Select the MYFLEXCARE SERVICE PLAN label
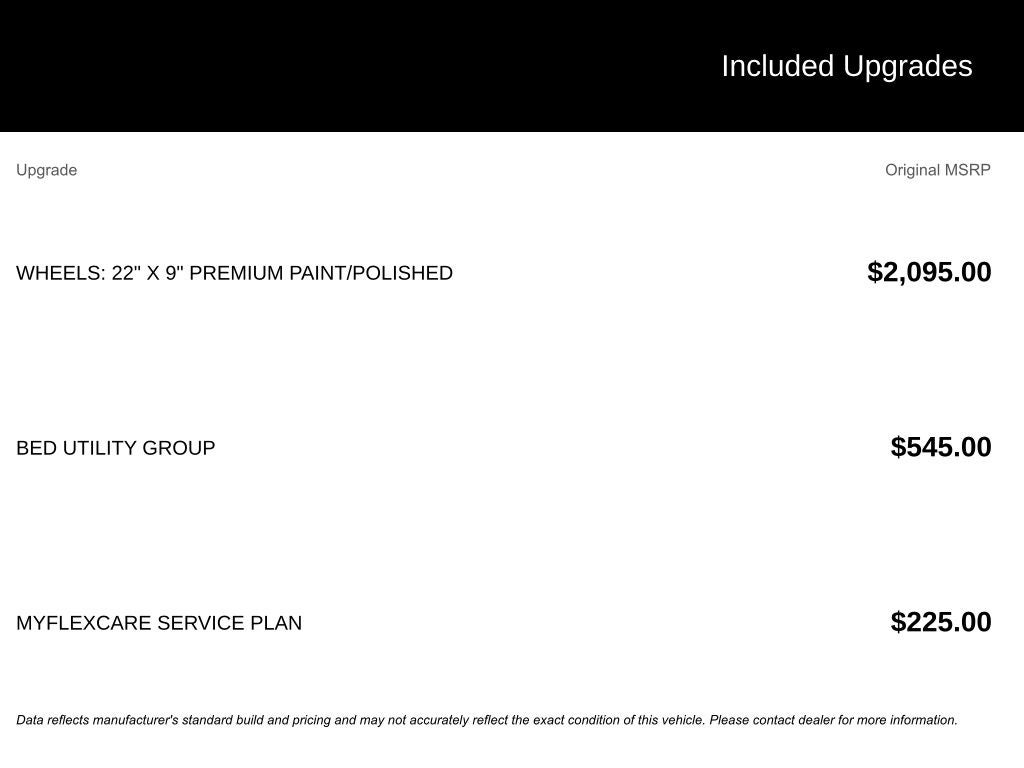Viewport: 1024px width, 768px height. tap(159, 623)
